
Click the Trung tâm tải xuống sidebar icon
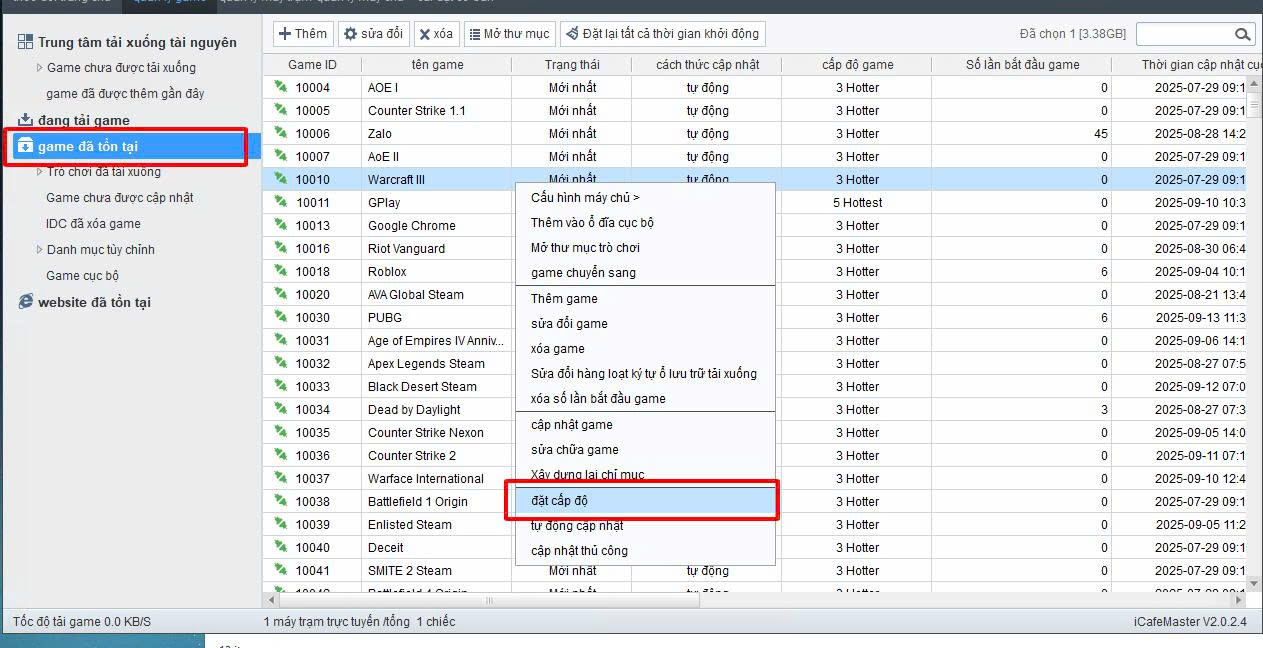(25, 42)
